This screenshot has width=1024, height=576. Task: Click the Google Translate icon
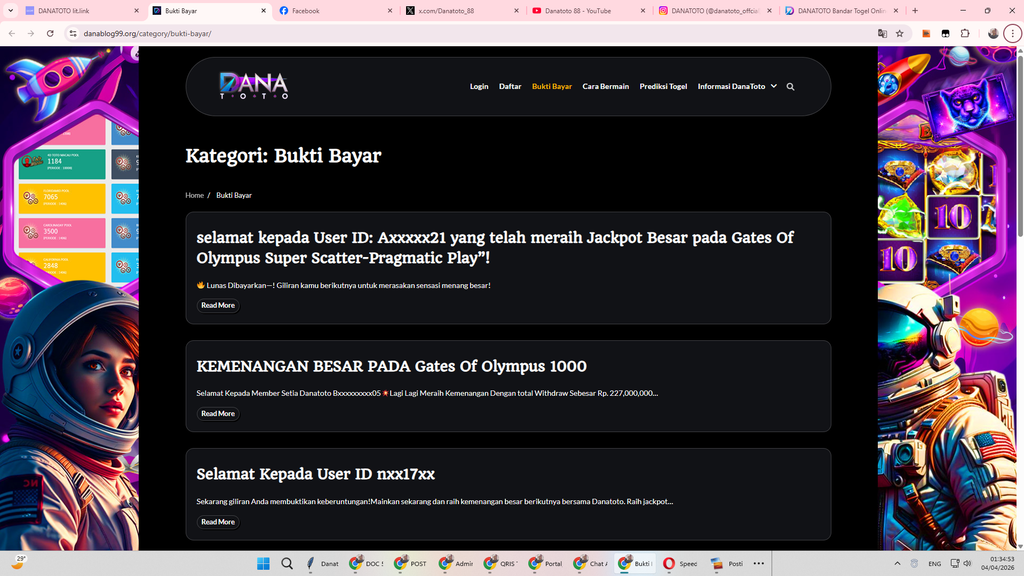tap(882, 33)
